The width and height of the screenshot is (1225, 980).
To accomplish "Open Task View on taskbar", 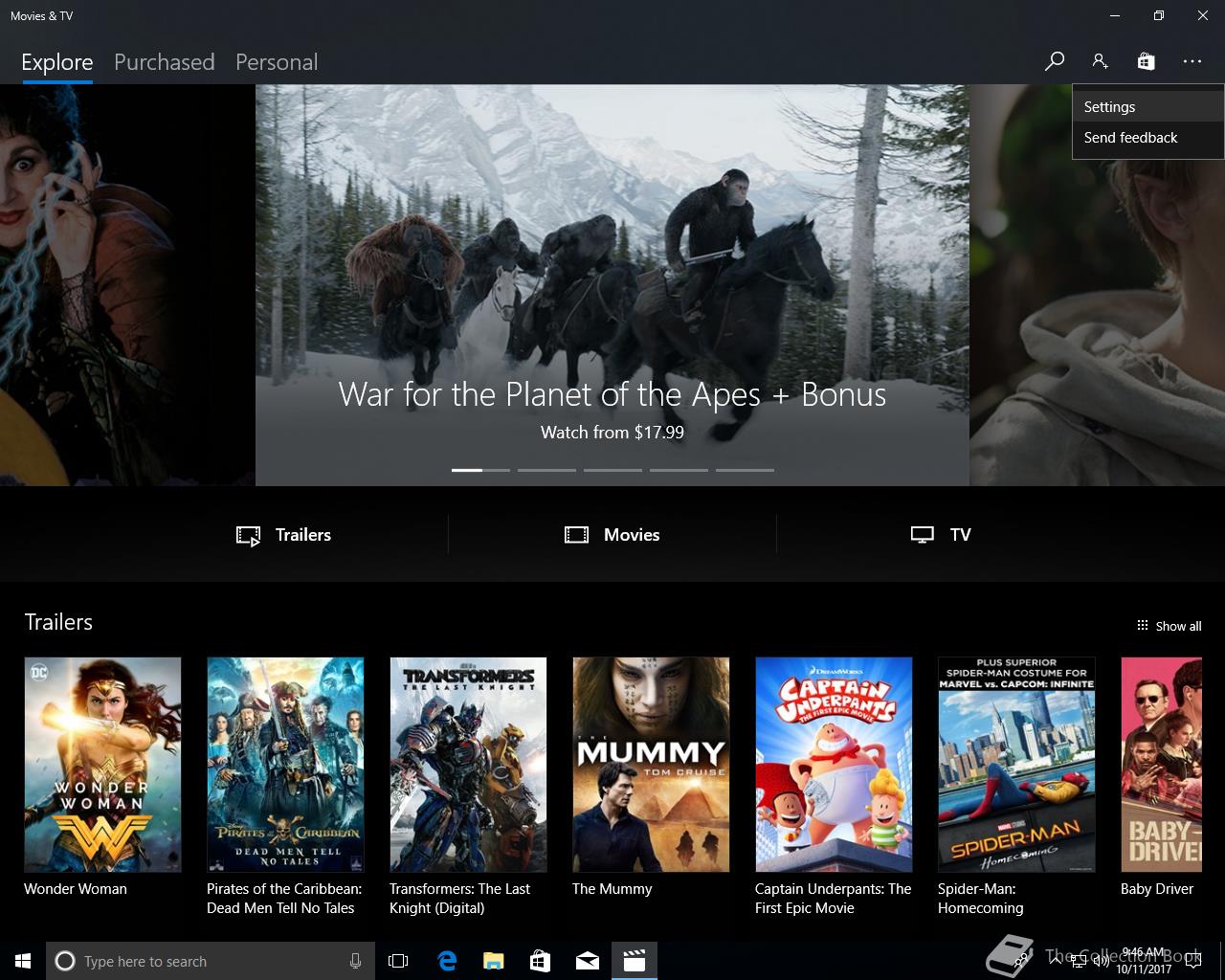I will [398, 961].
